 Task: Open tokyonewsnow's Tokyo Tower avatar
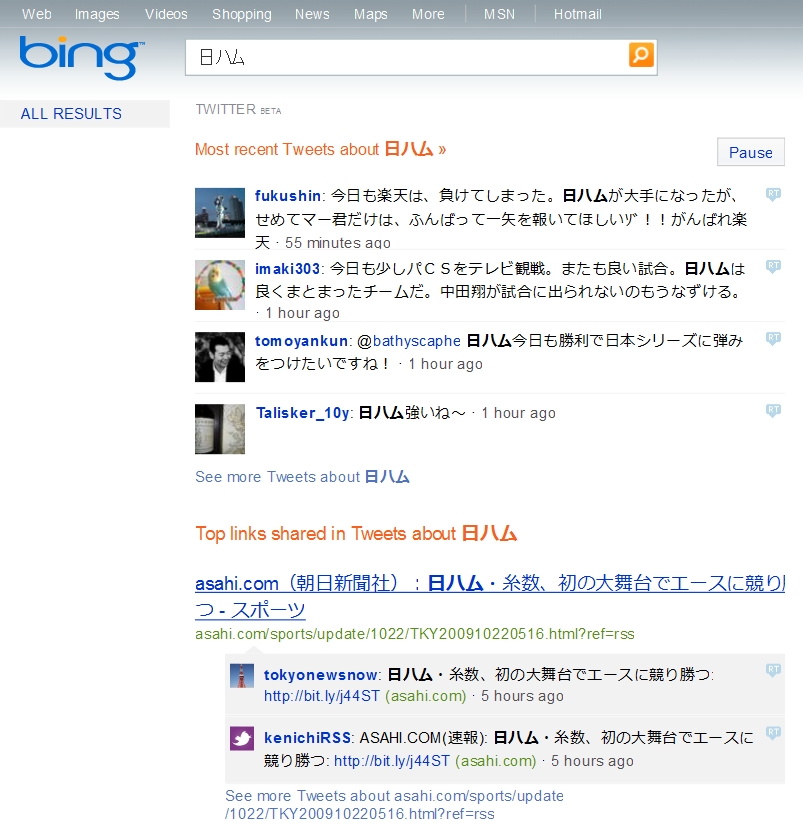point(242,676)
